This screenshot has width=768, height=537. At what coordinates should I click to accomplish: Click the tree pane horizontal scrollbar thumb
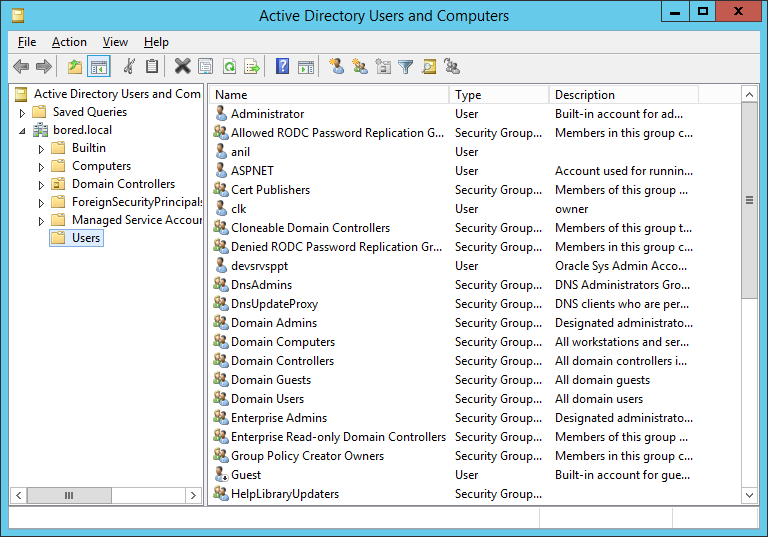pos(69,495)
